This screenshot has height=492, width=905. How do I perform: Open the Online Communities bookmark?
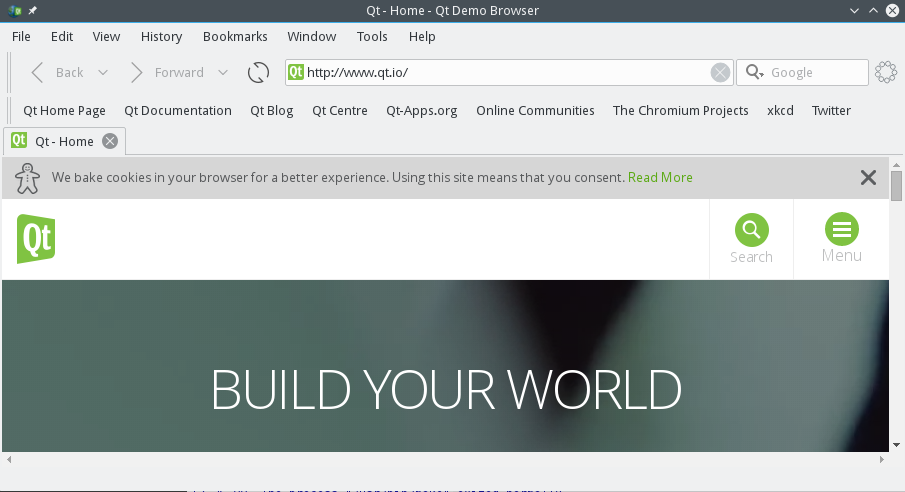click(x=535, y=110)
